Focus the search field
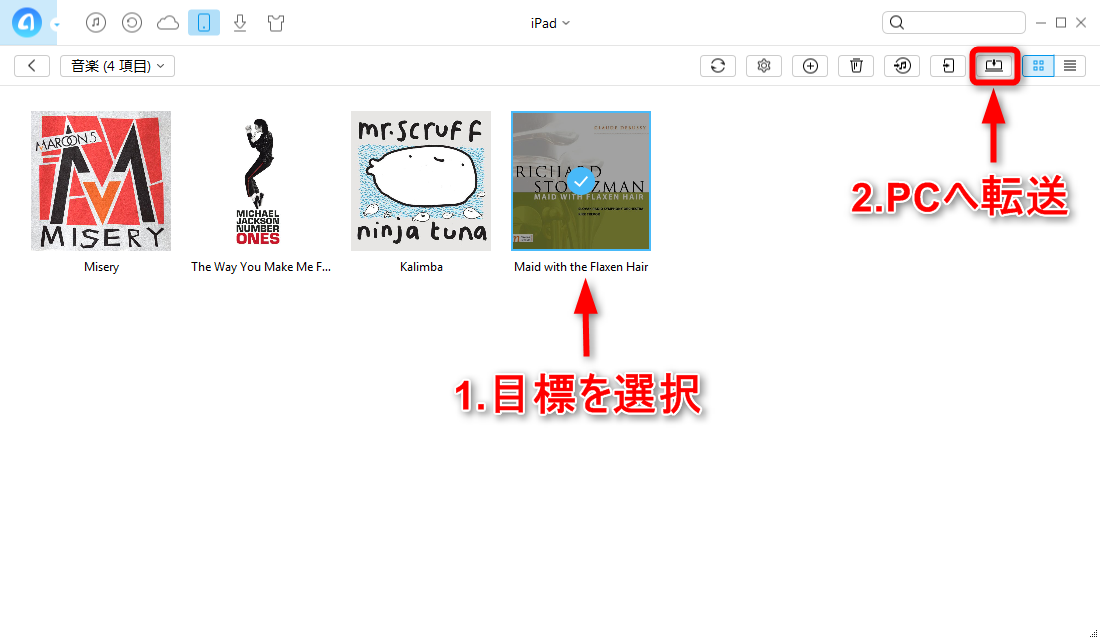The image size is (1100, 640). 954,22
